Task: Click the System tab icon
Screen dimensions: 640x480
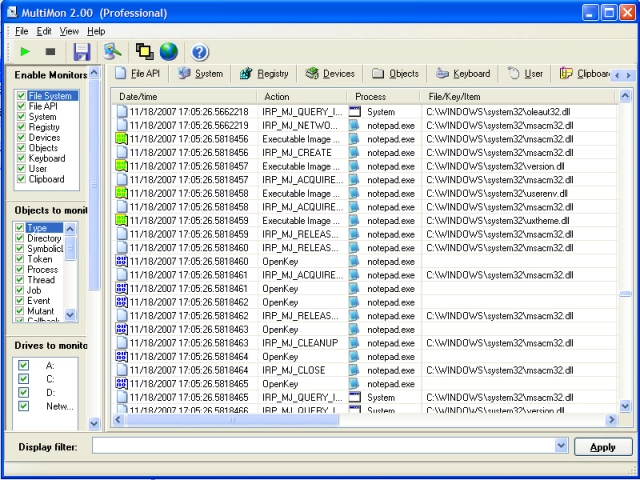Action: click(x=184, y=73)
